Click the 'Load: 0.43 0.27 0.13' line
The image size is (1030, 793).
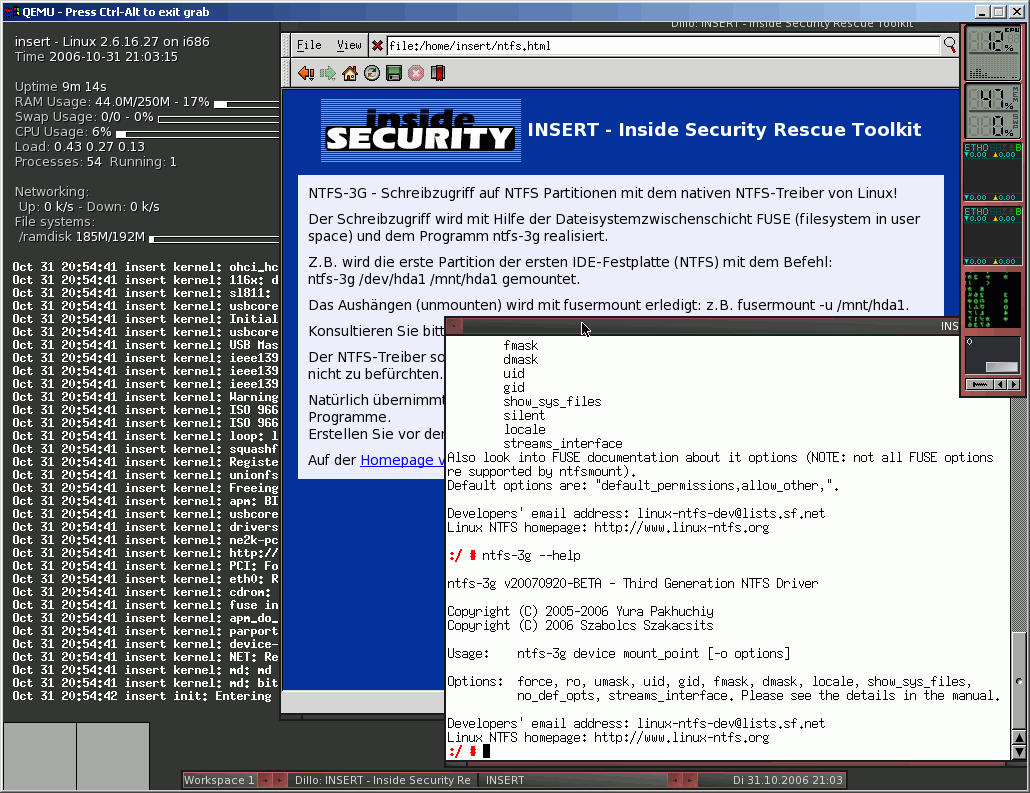[x=79, y=147]
